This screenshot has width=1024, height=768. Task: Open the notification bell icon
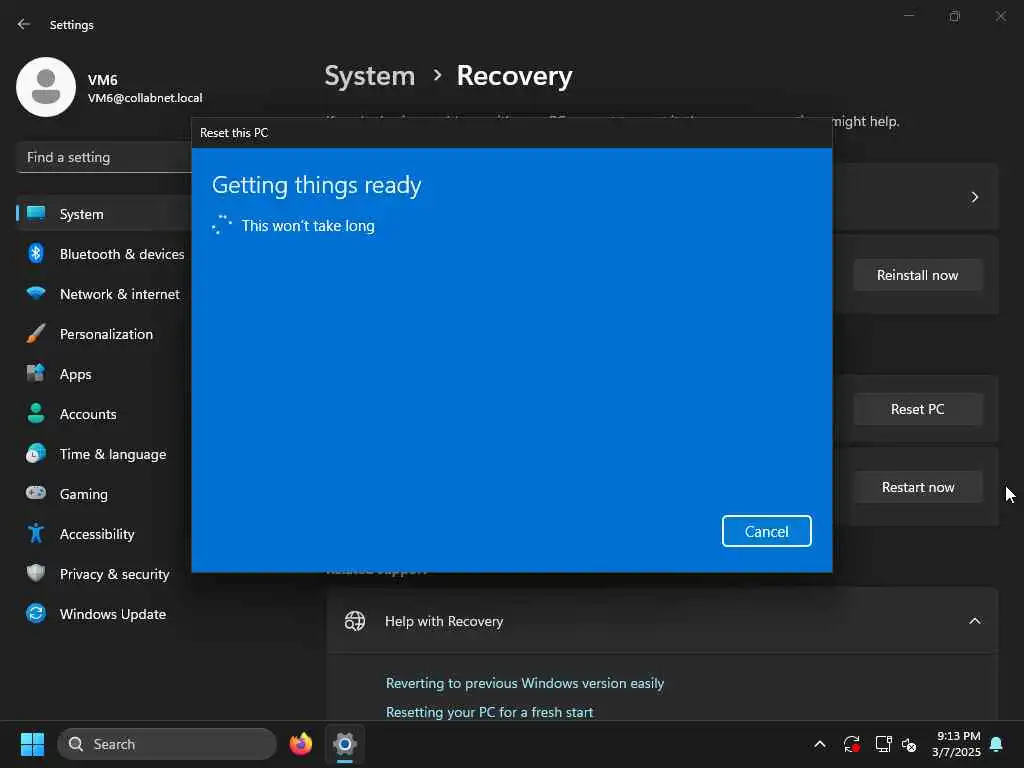pyautogui.click(x=997, y=744)
